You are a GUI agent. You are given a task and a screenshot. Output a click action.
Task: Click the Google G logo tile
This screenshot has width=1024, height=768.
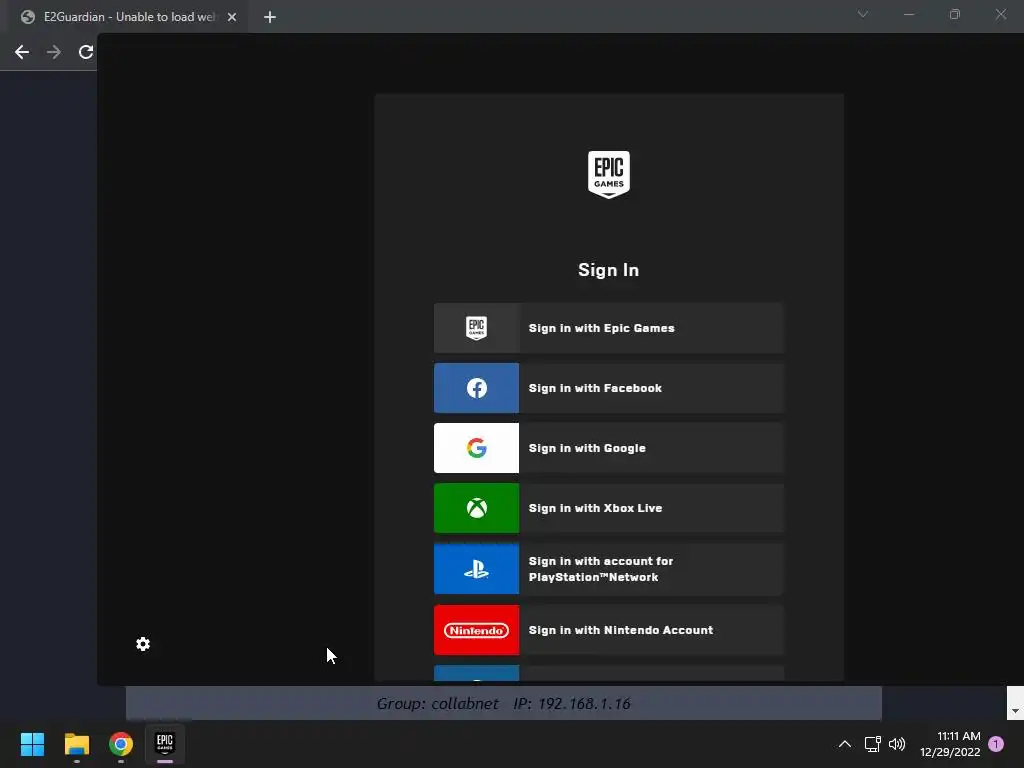[477, 448]
